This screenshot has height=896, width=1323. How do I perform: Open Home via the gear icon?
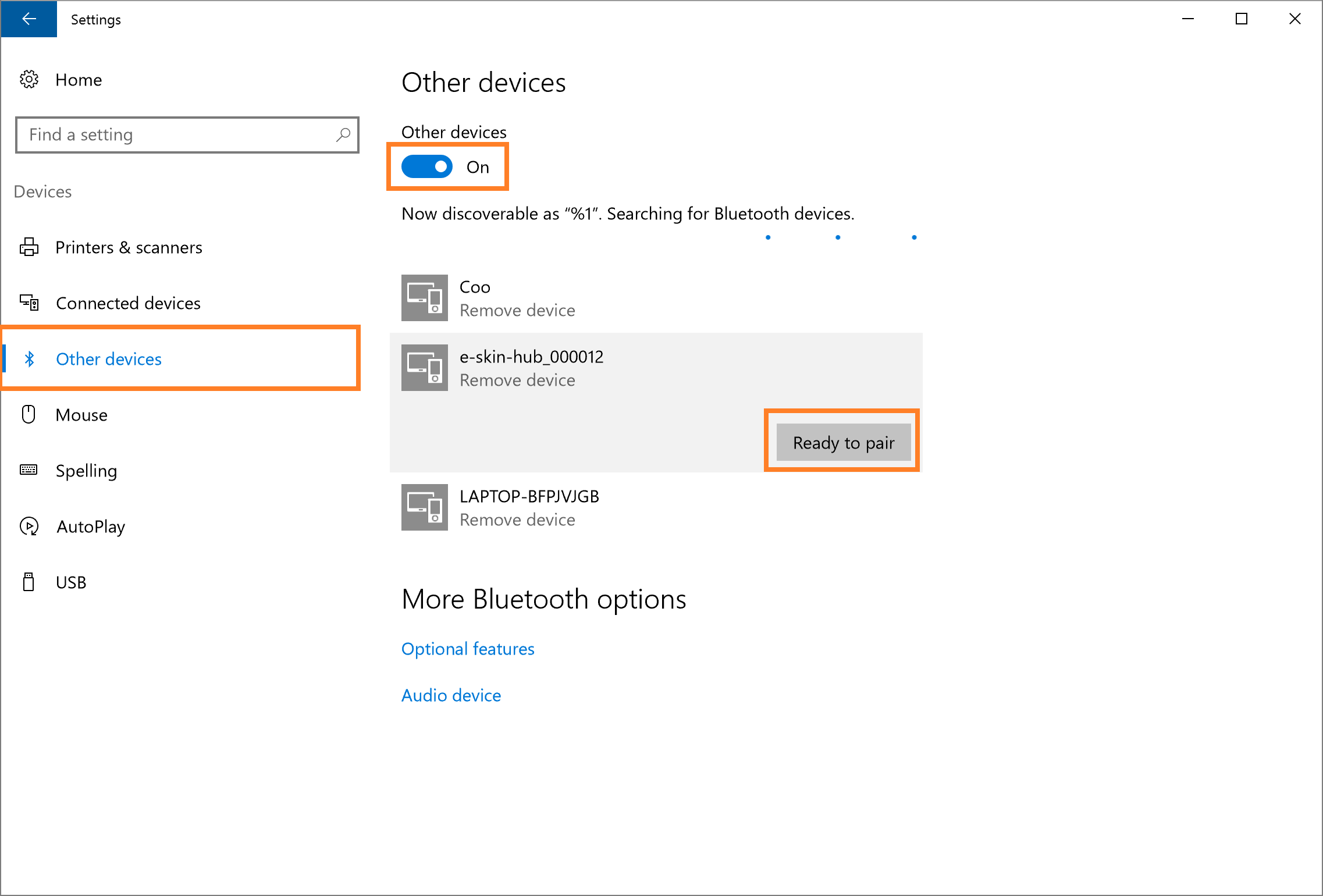tap(29, 80)
